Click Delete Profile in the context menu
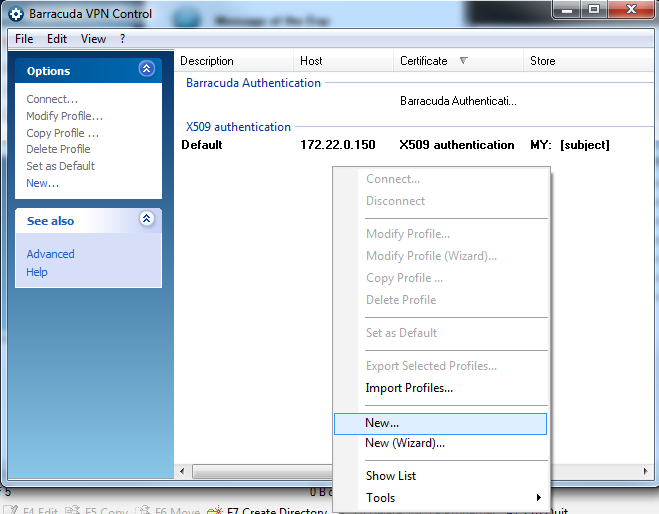The height and width of the screenshot is (514, 659). [x=440, y=300]
